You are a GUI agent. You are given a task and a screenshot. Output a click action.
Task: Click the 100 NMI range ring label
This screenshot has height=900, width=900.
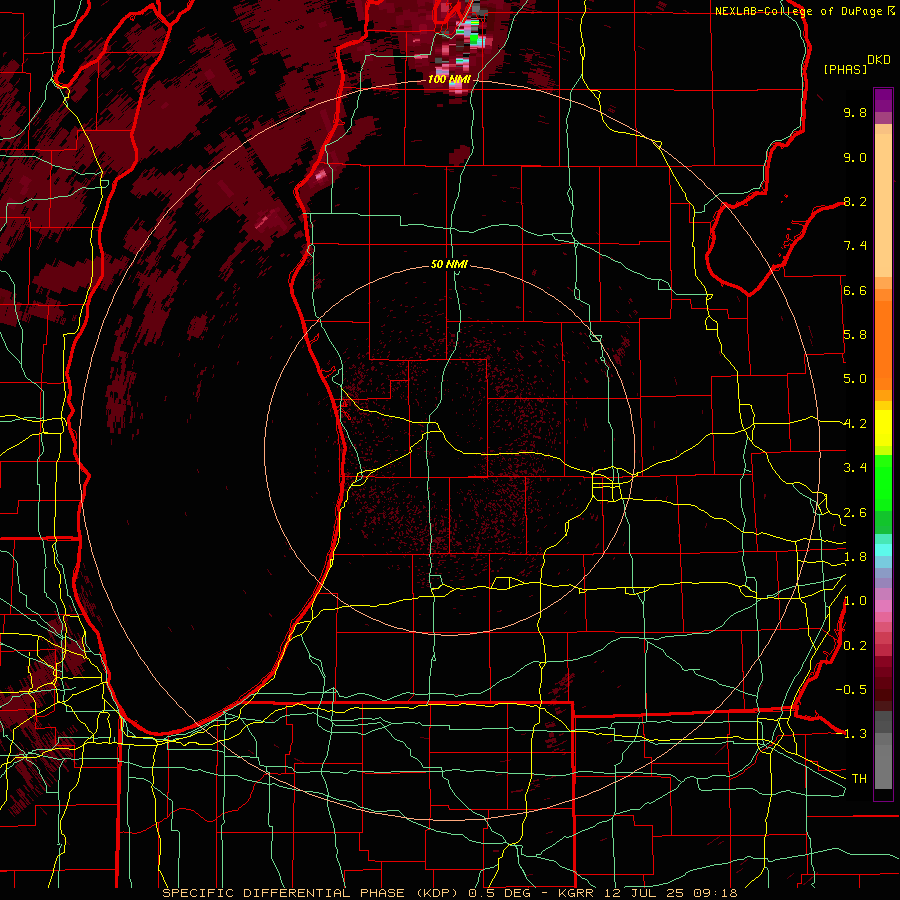449,79
